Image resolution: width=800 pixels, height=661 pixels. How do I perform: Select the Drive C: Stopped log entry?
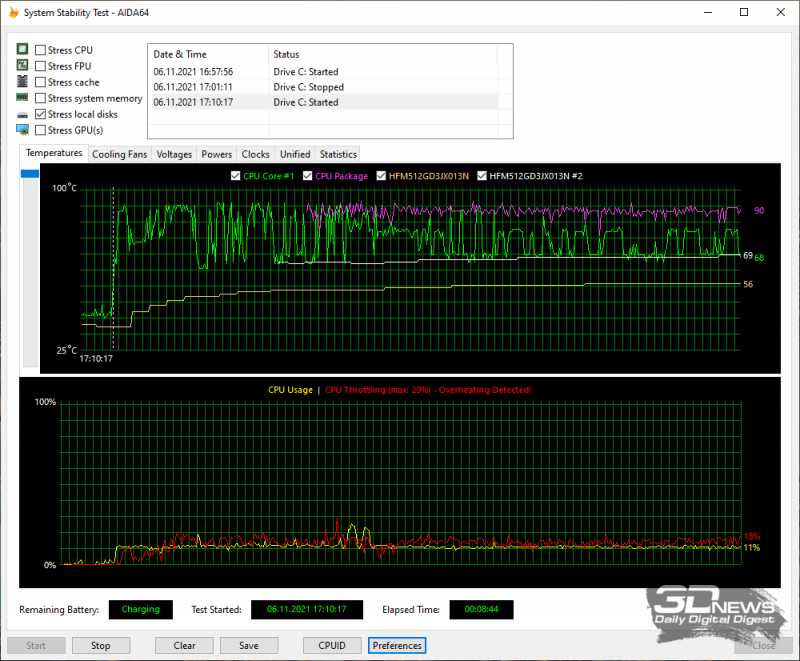click(x=324, y=87)
